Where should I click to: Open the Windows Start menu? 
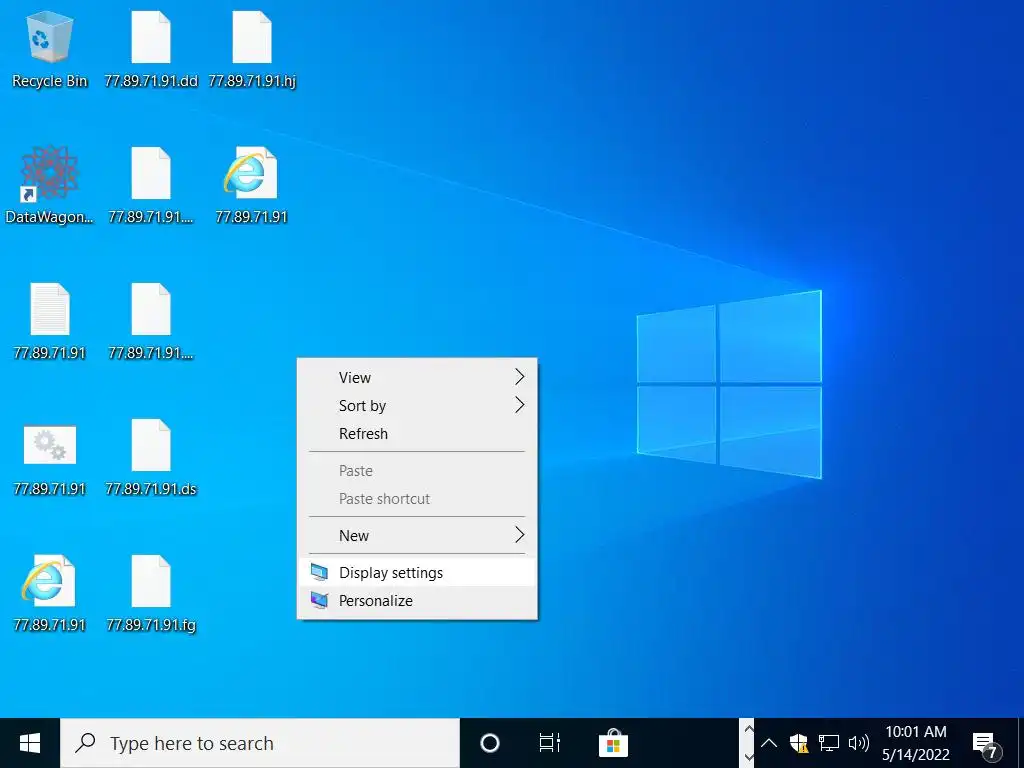coord(30,743)
